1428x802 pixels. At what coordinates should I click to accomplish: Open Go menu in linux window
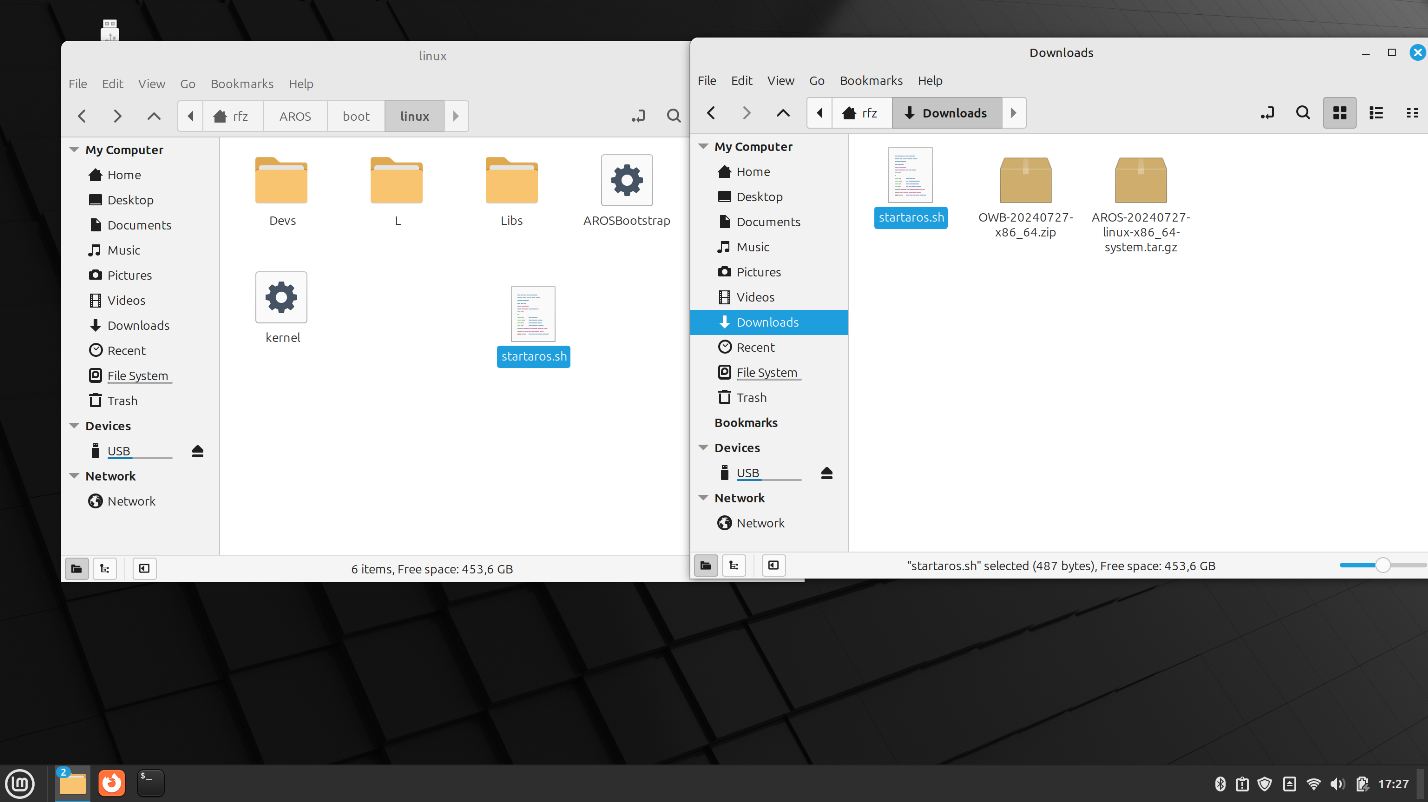[188, 84]
